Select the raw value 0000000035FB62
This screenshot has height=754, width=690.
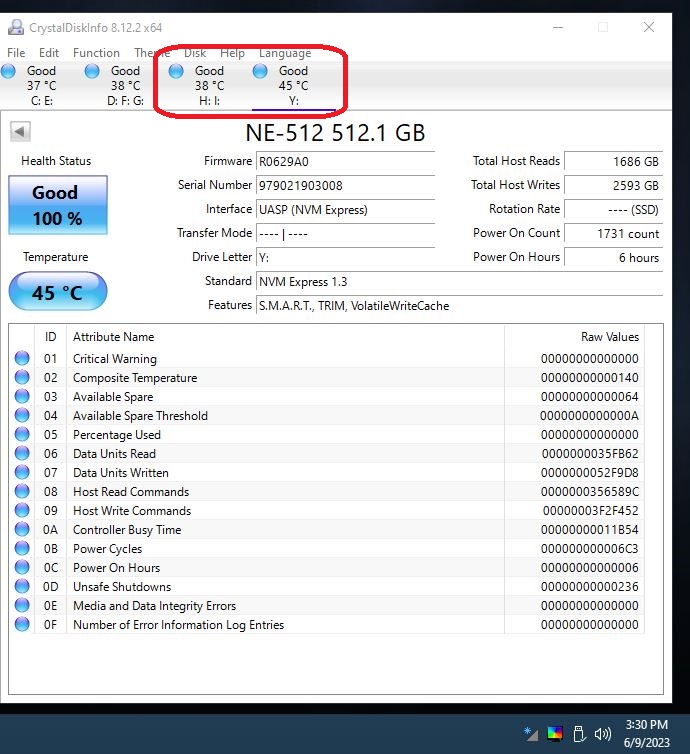click(590, 453)
